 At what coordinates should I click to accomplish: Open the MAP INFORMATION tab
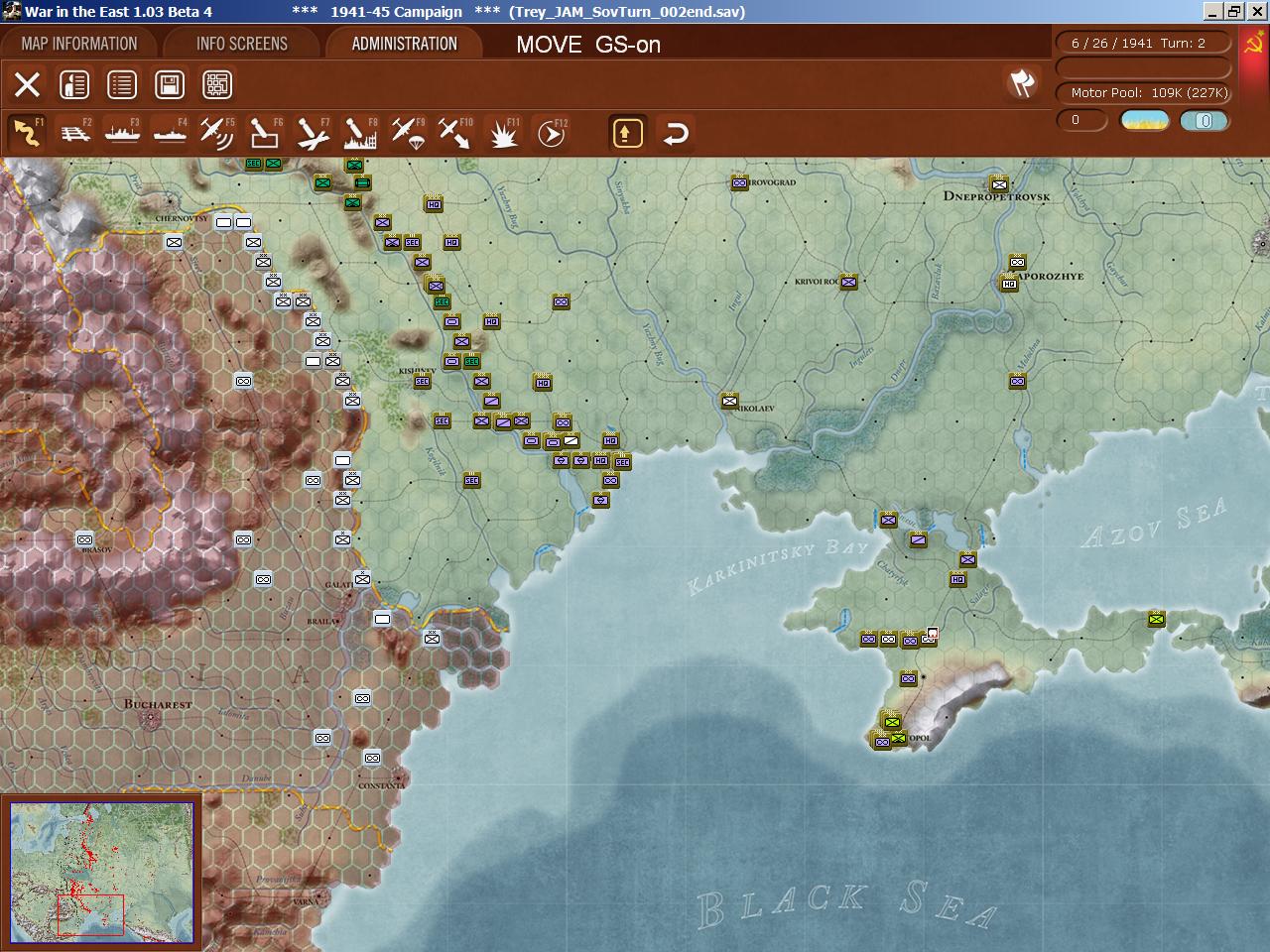tap(79, 44)
